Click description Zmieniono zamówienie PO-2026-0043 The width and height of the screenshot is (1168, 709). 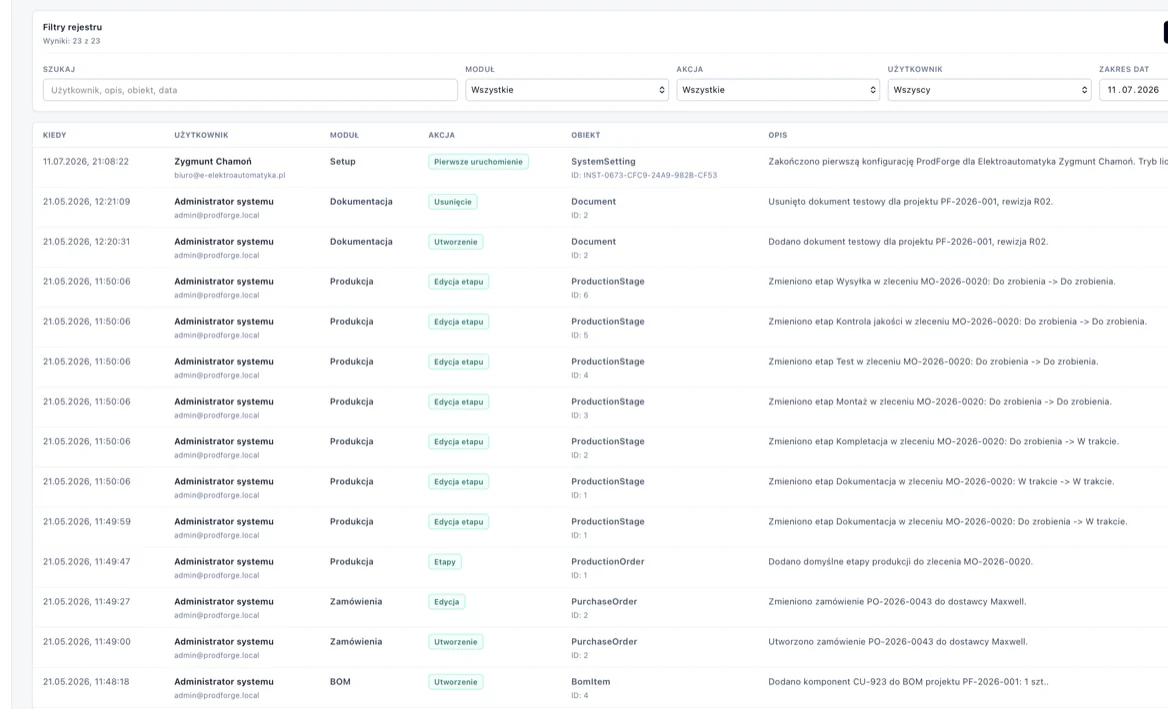[897, 602]
